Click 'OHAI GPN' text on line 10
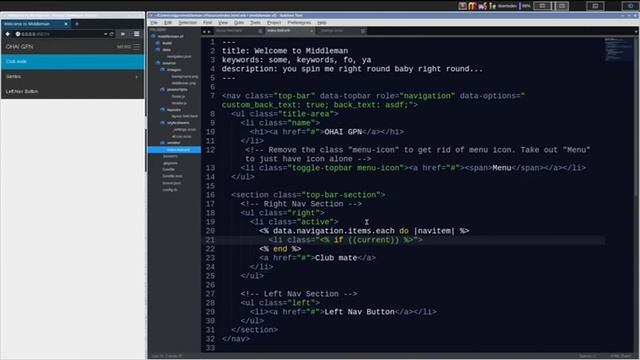 [343, 132]
